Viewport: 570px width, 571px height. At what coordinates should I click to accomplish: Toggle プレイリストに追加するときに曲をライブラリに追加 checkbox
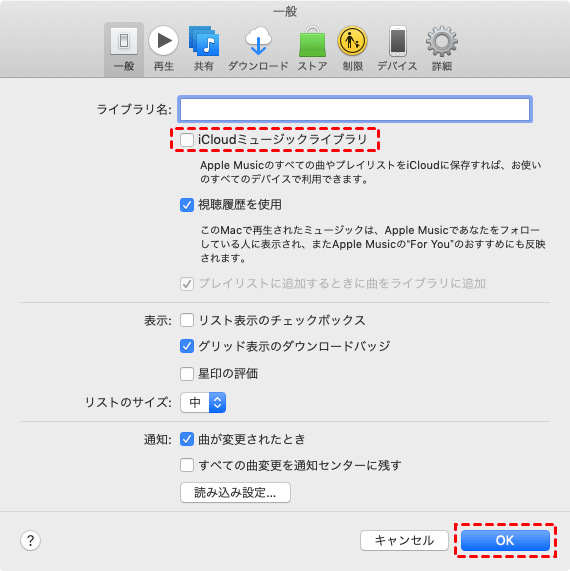pos(187,284)
